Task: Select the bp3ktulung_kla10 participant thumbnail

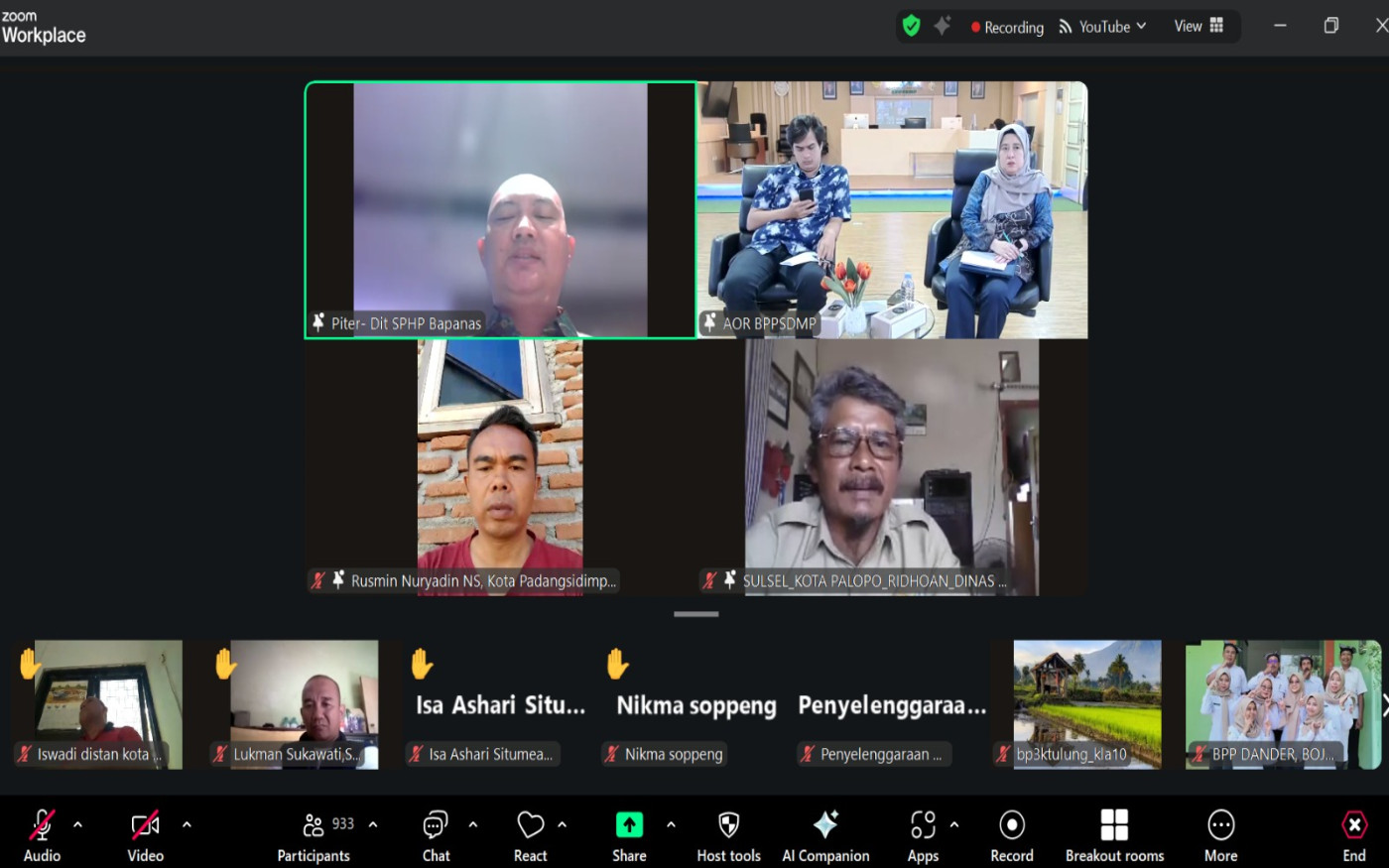Action: 1086,704
